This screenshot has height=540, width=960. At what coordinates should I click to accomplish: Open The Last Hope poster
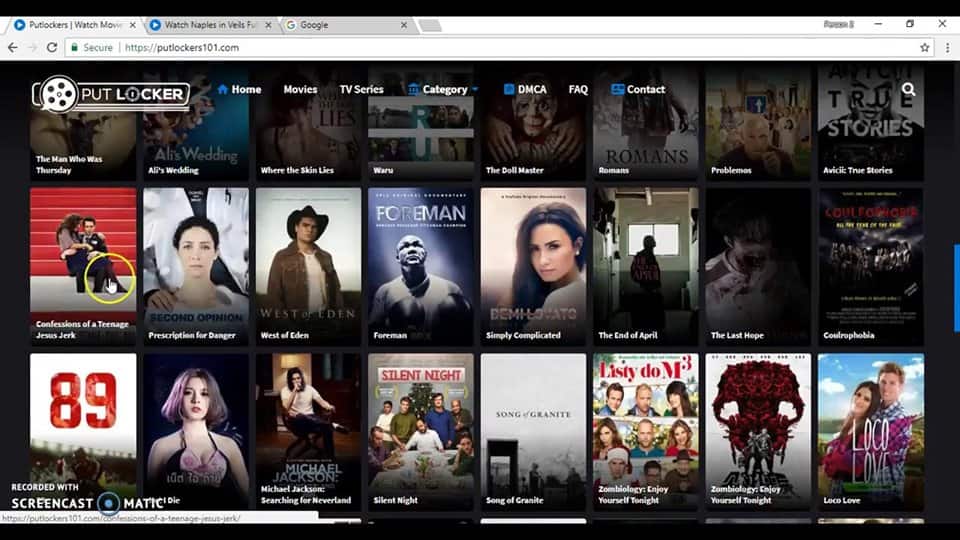(758, 266)
